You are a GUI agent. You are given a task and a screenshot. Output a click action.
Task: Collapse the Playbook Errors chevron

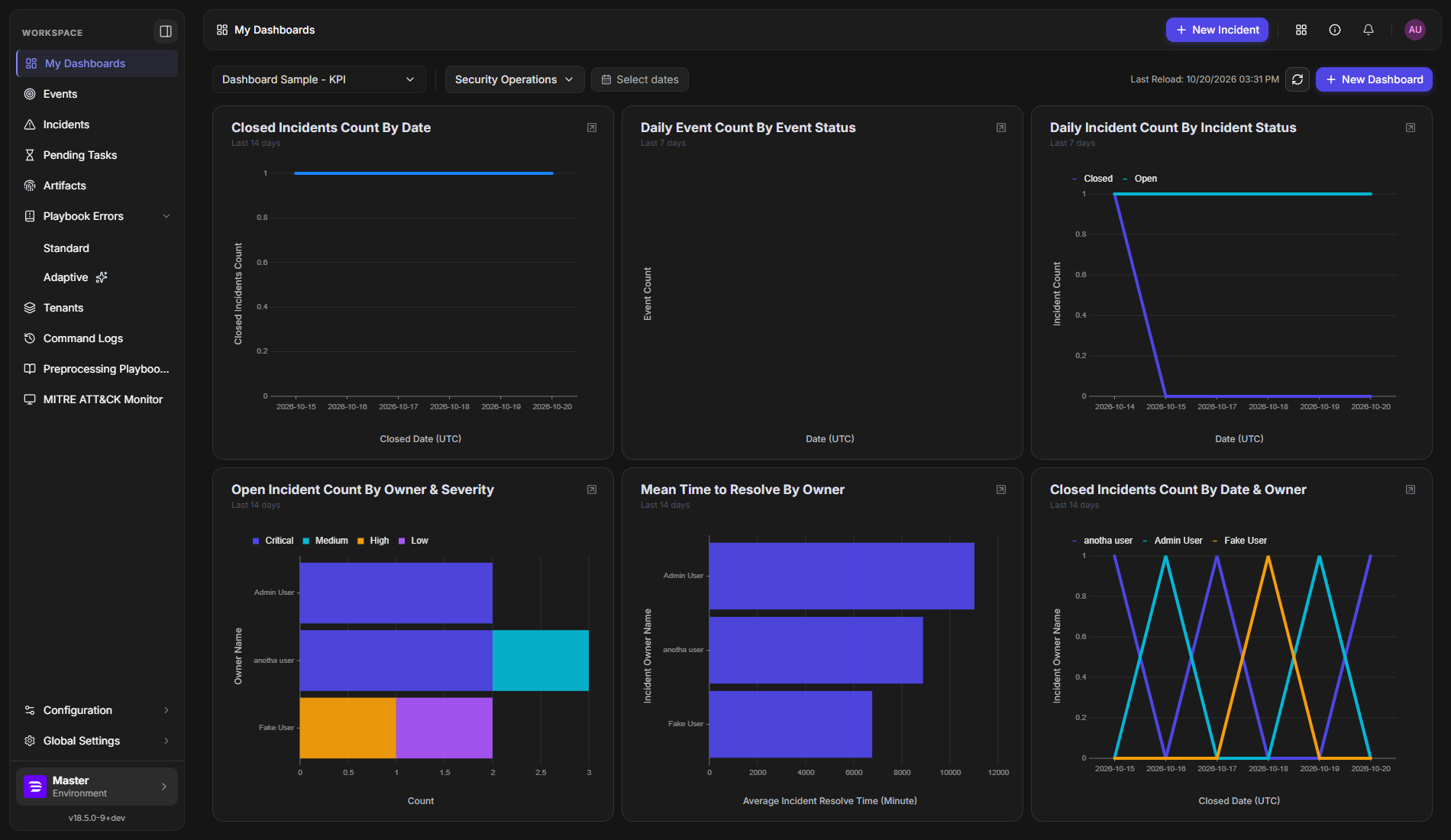tap(166, 216)
